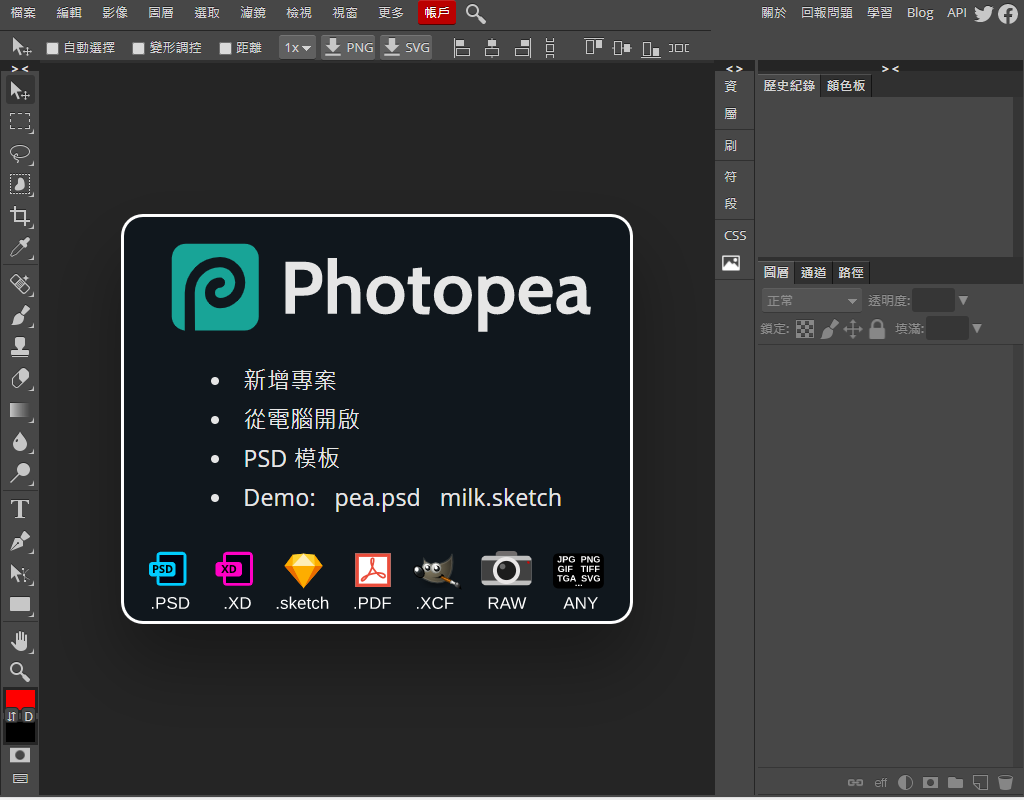Toggle Quick Mask mode icon

pyautogui.click(x=20, y=755)
